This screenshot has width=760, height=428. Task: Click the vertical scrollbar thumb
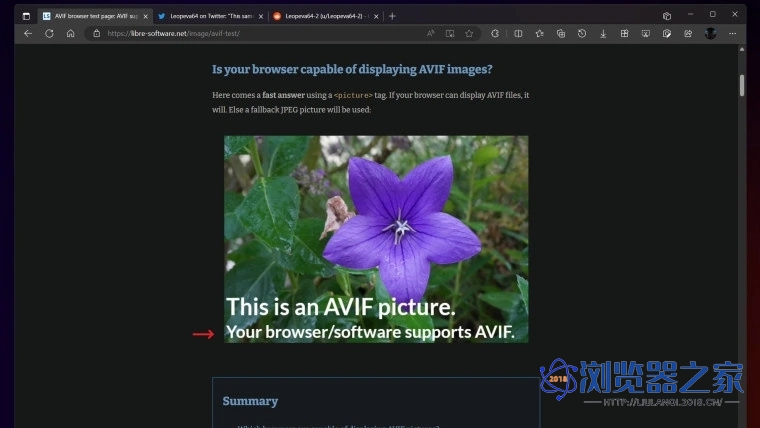coord(742,85)
